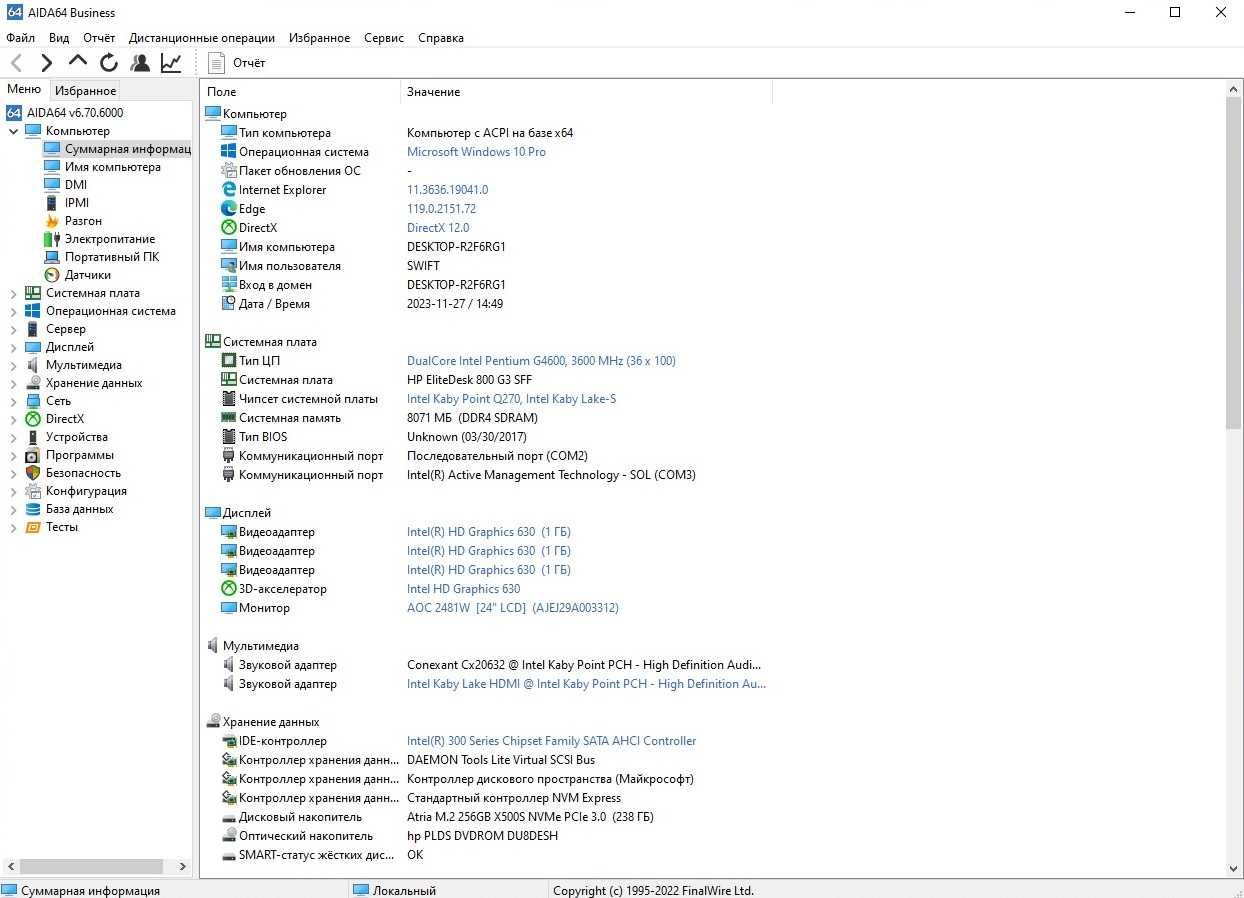1244x898 pixels.
Task: Click the Безопасность shield icon in the tree
Action: (x=33, y=473)
